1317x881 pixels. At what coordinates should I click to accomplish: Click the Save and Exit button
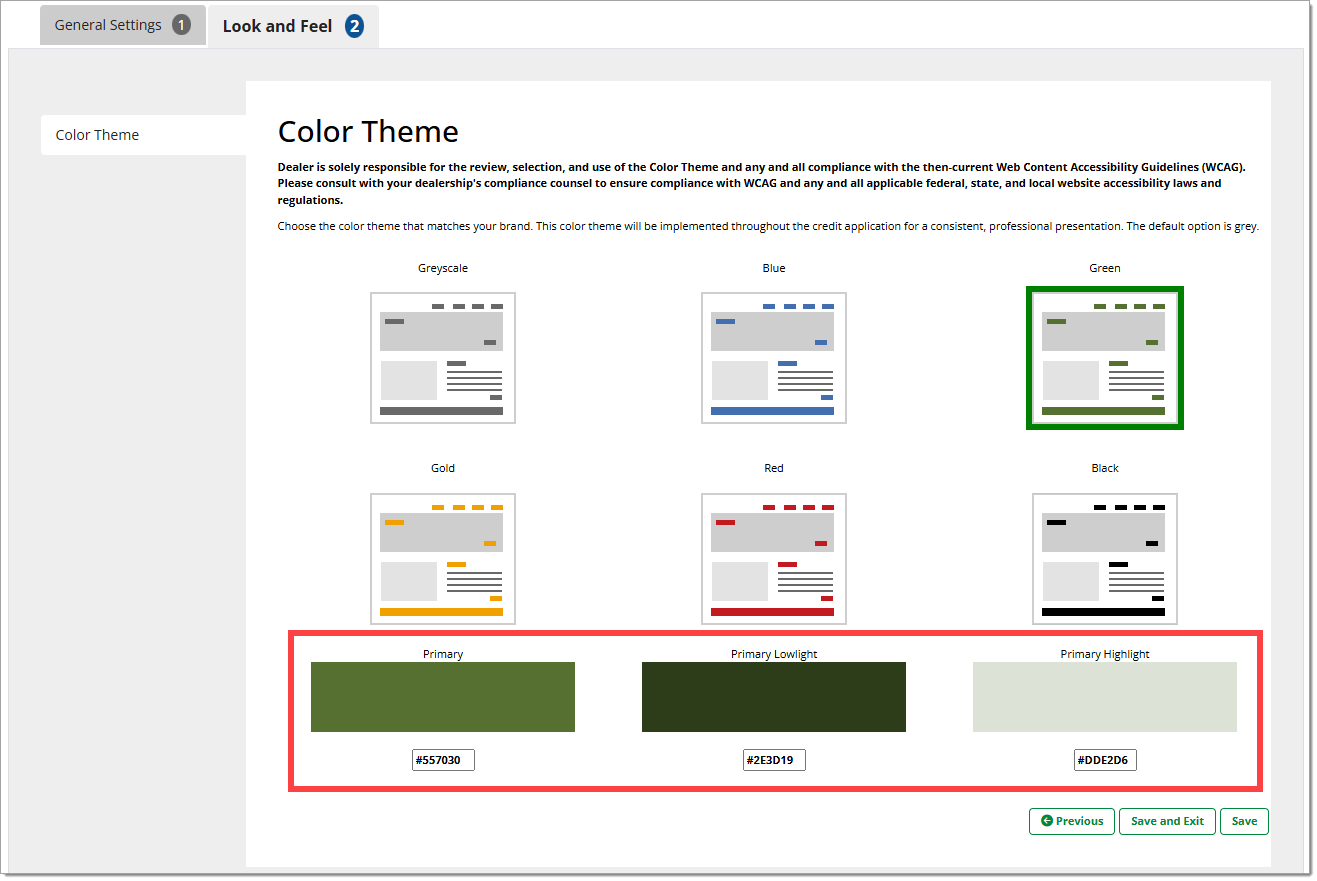click(1167, 821)
